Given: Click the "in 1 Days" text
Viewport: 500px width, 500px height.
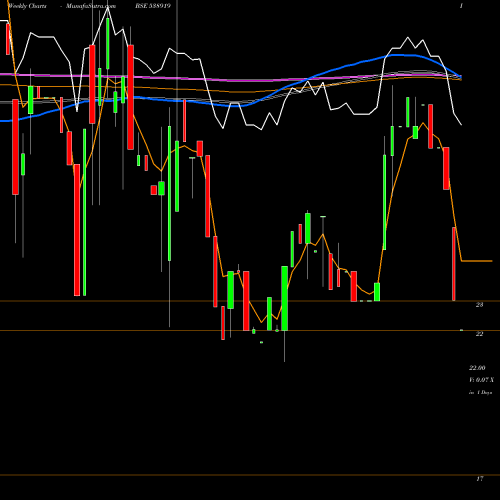Looking at the screenshot, I should tap(480, 393).
